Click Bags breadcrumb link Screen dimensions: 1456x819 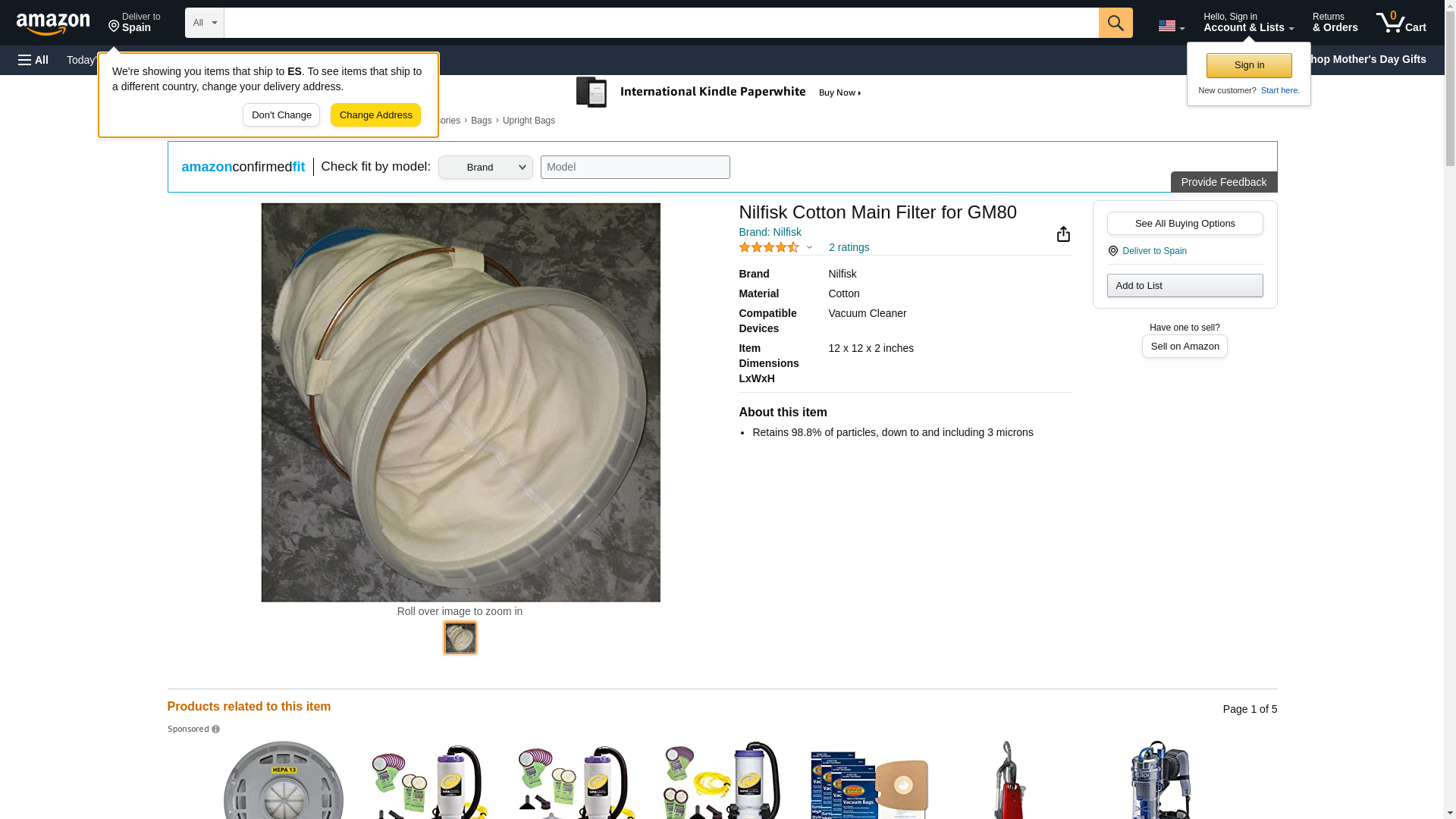coord(481,121)
